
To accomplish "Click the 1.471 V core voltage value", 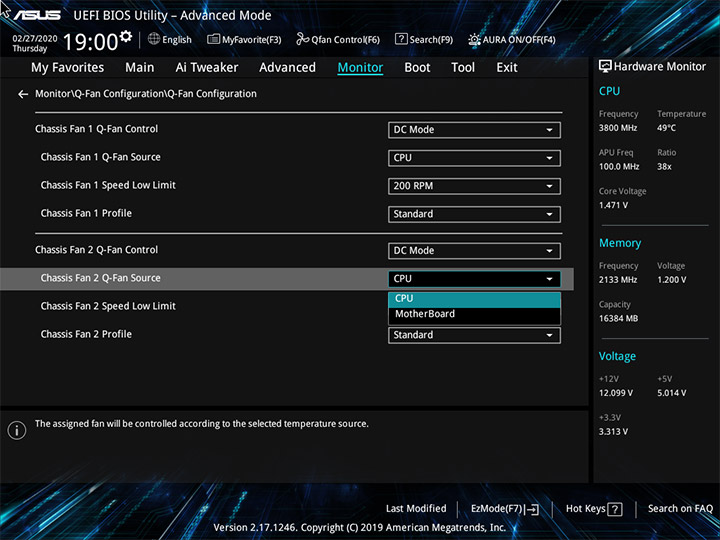I will (x=613, y=205).
